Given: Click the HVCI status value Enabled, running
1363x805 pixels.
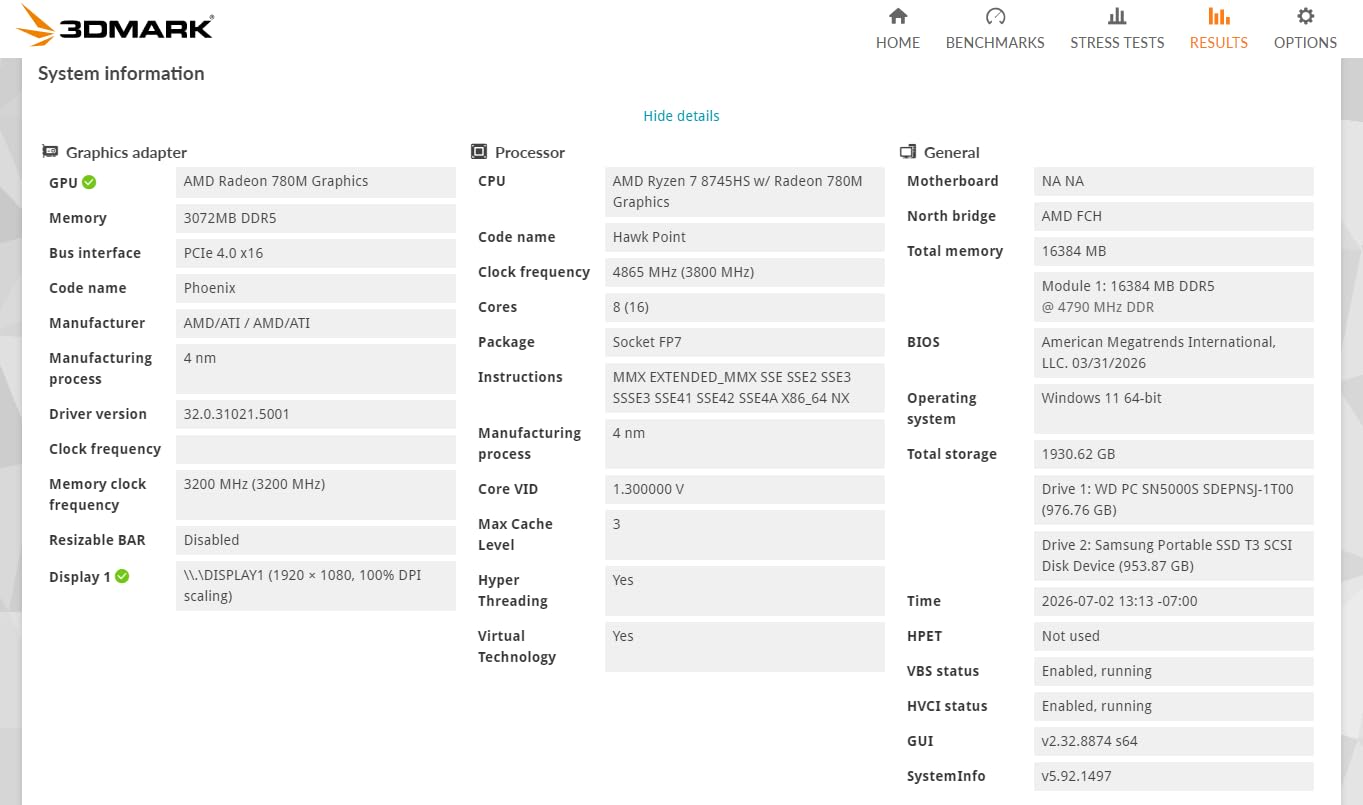Looking at the screenshot, I should pyautogui.click(x=1174, y=706).
